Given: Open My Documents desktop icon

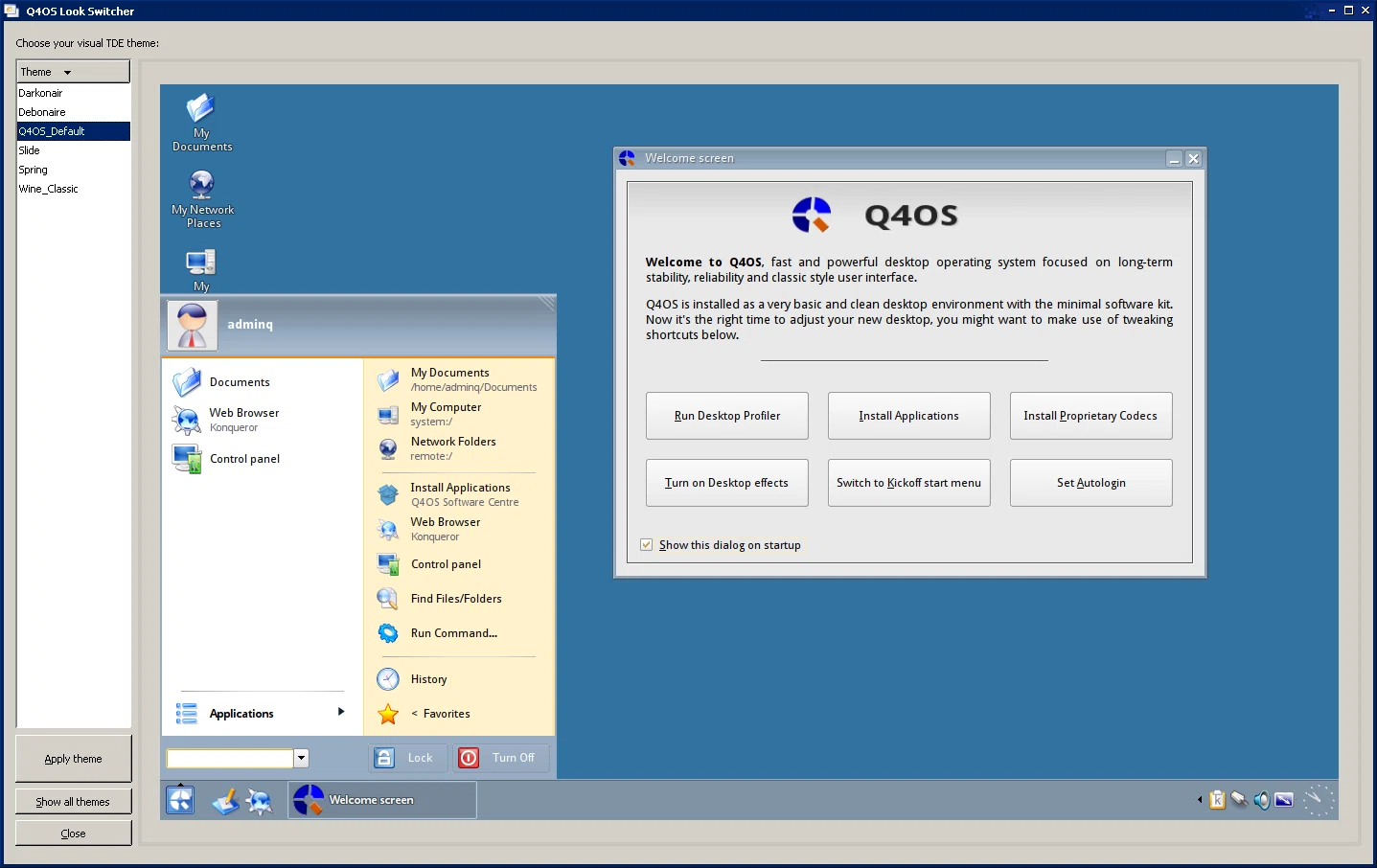Looking at the screenshot, I should 201,122.
